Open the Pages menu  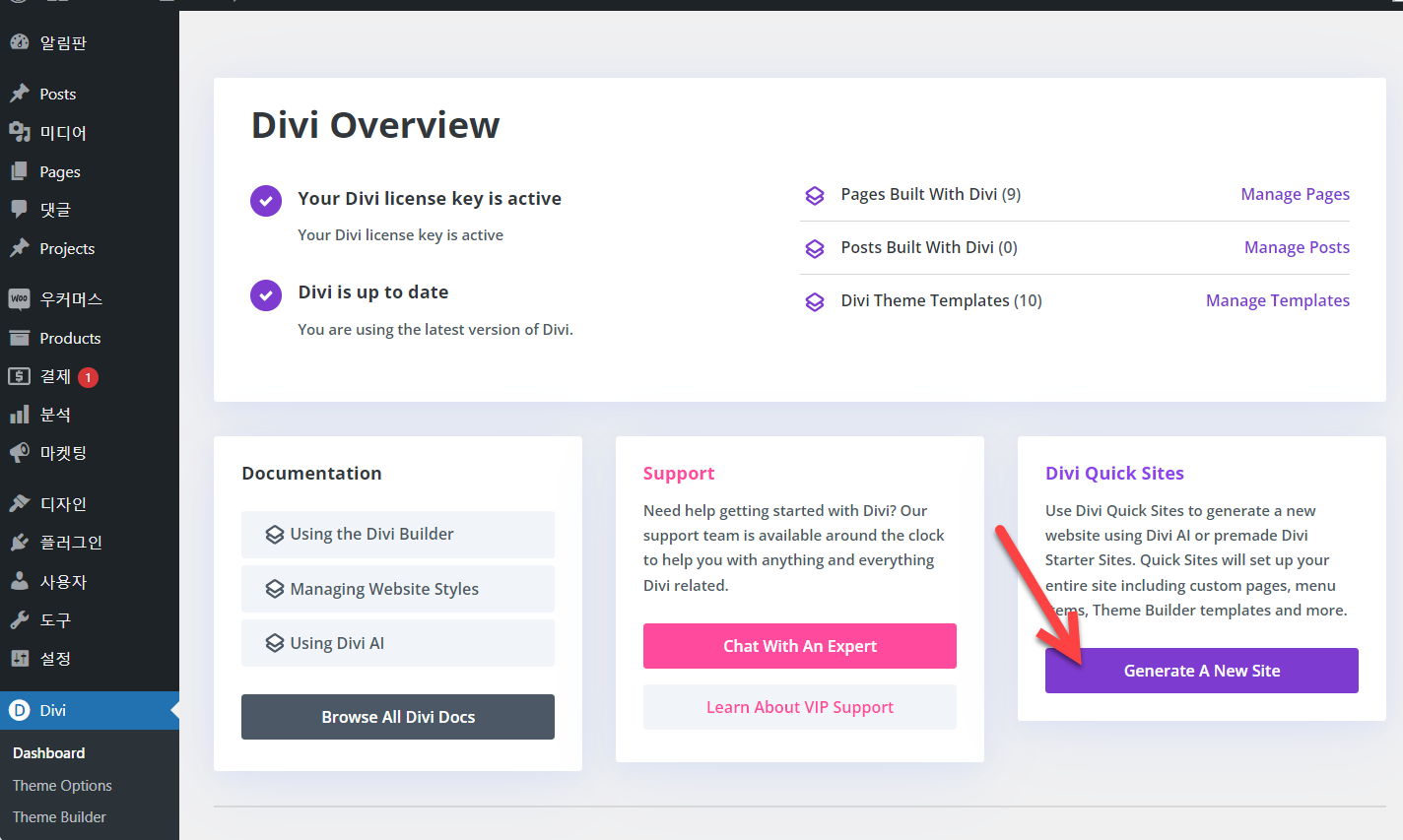tap(90, 171)
